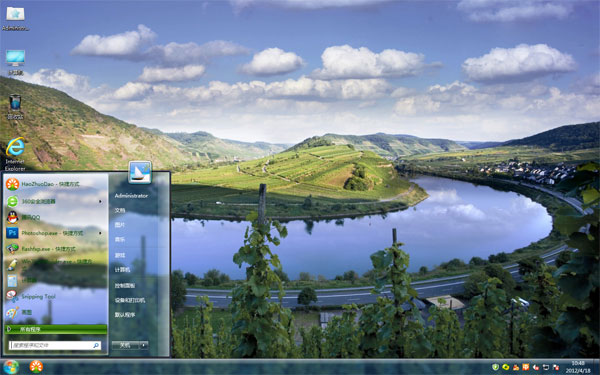Screen dimensions: 600x375
Task: Click the Windows Start orb
Action: click(x=11, y=367)
